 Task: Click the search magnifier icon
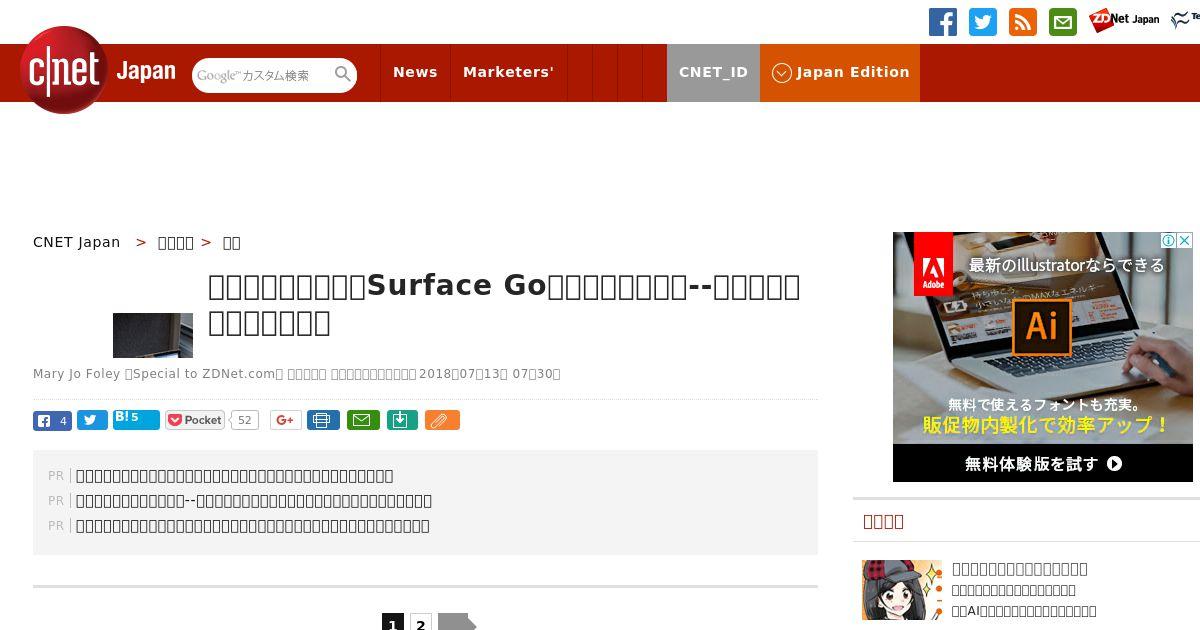tap(343, 75)
